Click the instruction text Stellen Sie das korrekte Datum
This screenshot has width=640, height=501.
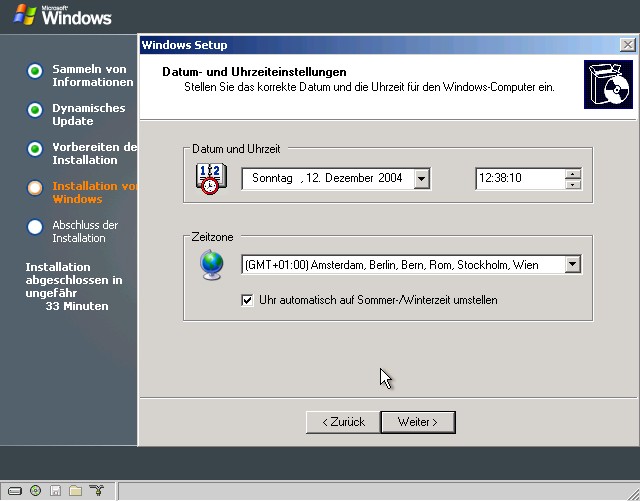369,87
